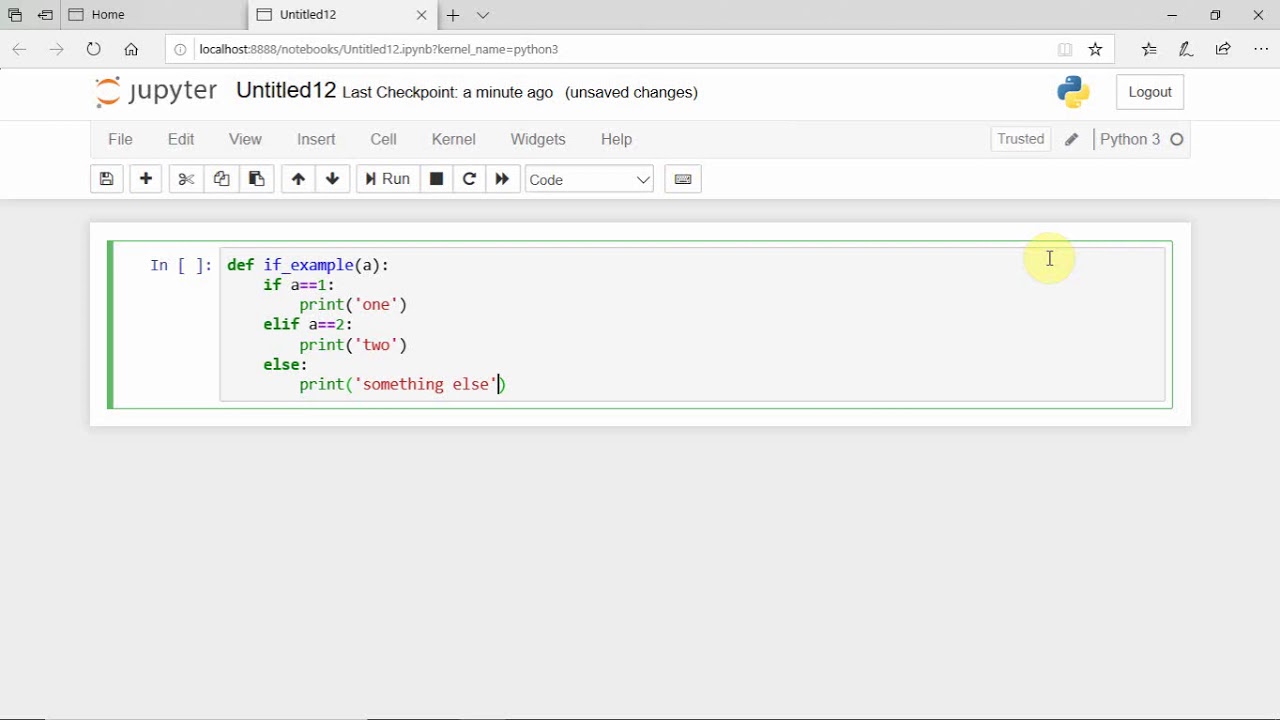Move selected cell up arrow

point(298,179)
